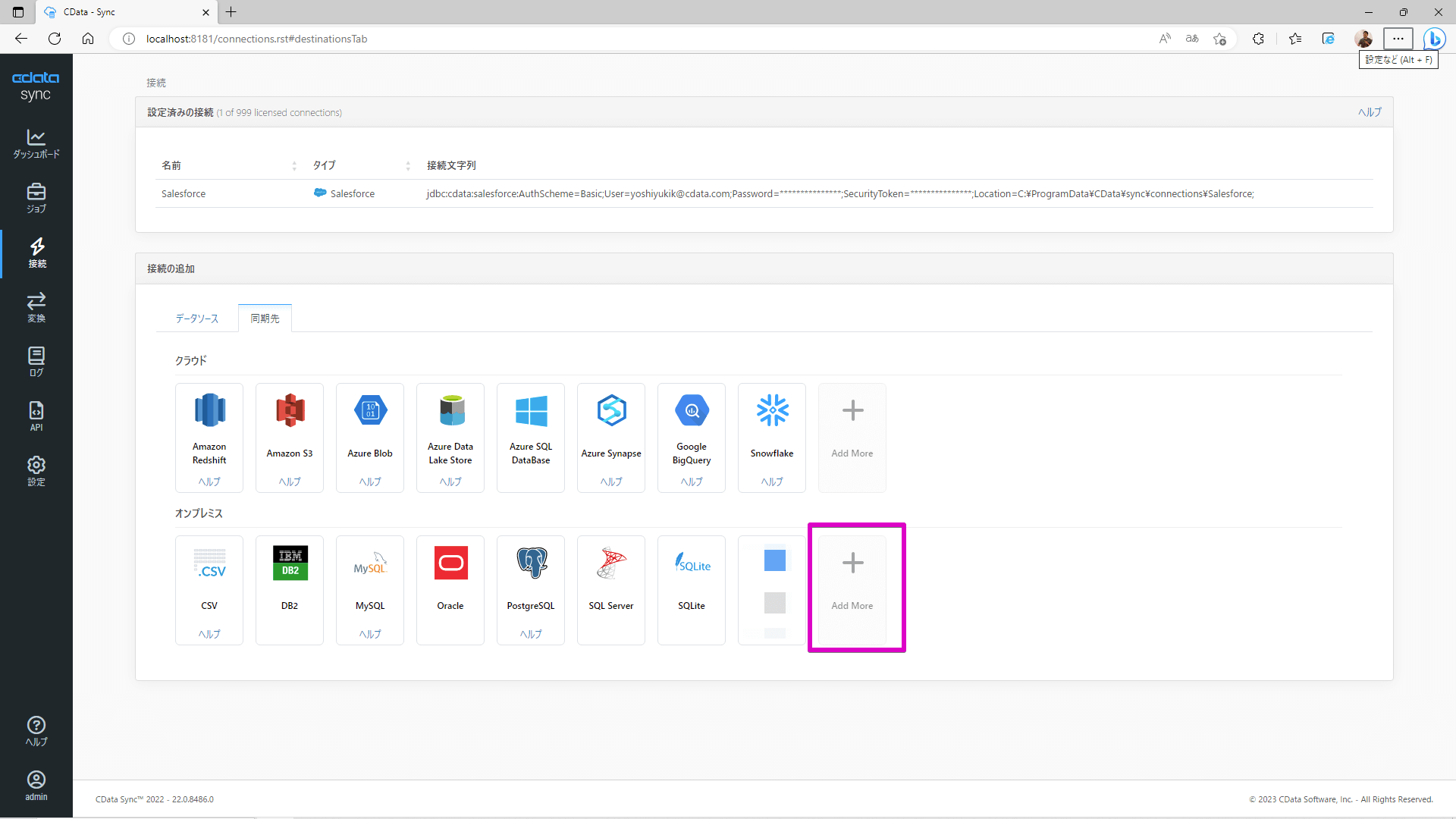Viewport: 1456px width, 819px height.
Task: Click ヘルプ link under Amazon Redshift
Action: (x=209, y=482)
